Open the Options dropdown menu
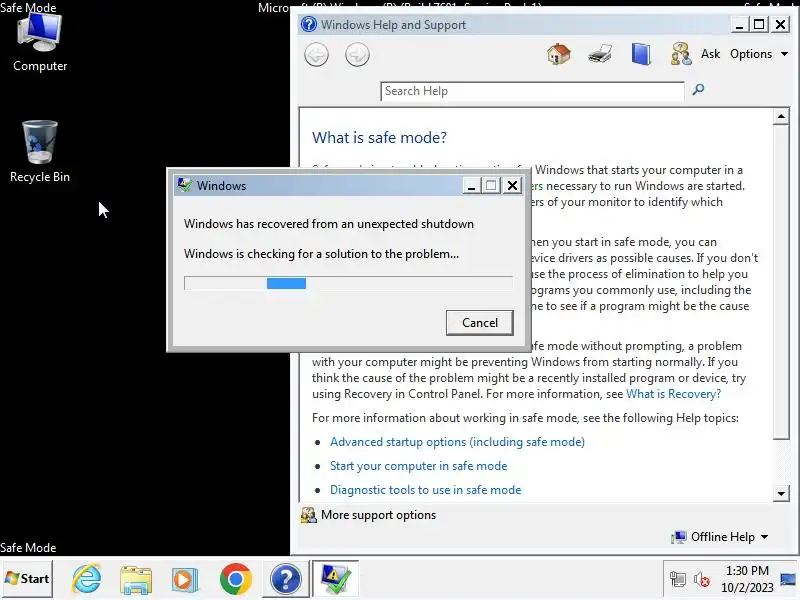Viewport: 800px width, 600px height. click(759, 54)
